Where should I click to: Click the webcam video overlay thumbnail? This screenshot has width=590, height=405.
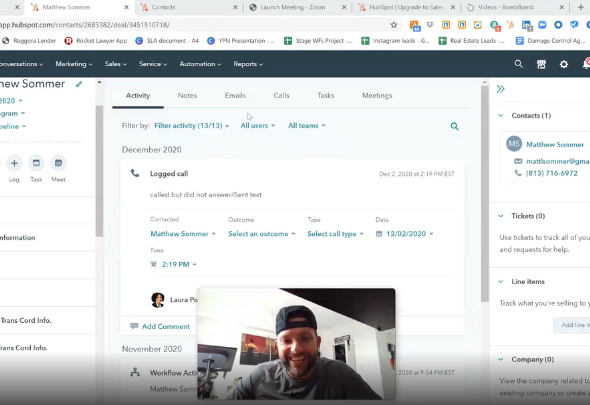[296, 344]
